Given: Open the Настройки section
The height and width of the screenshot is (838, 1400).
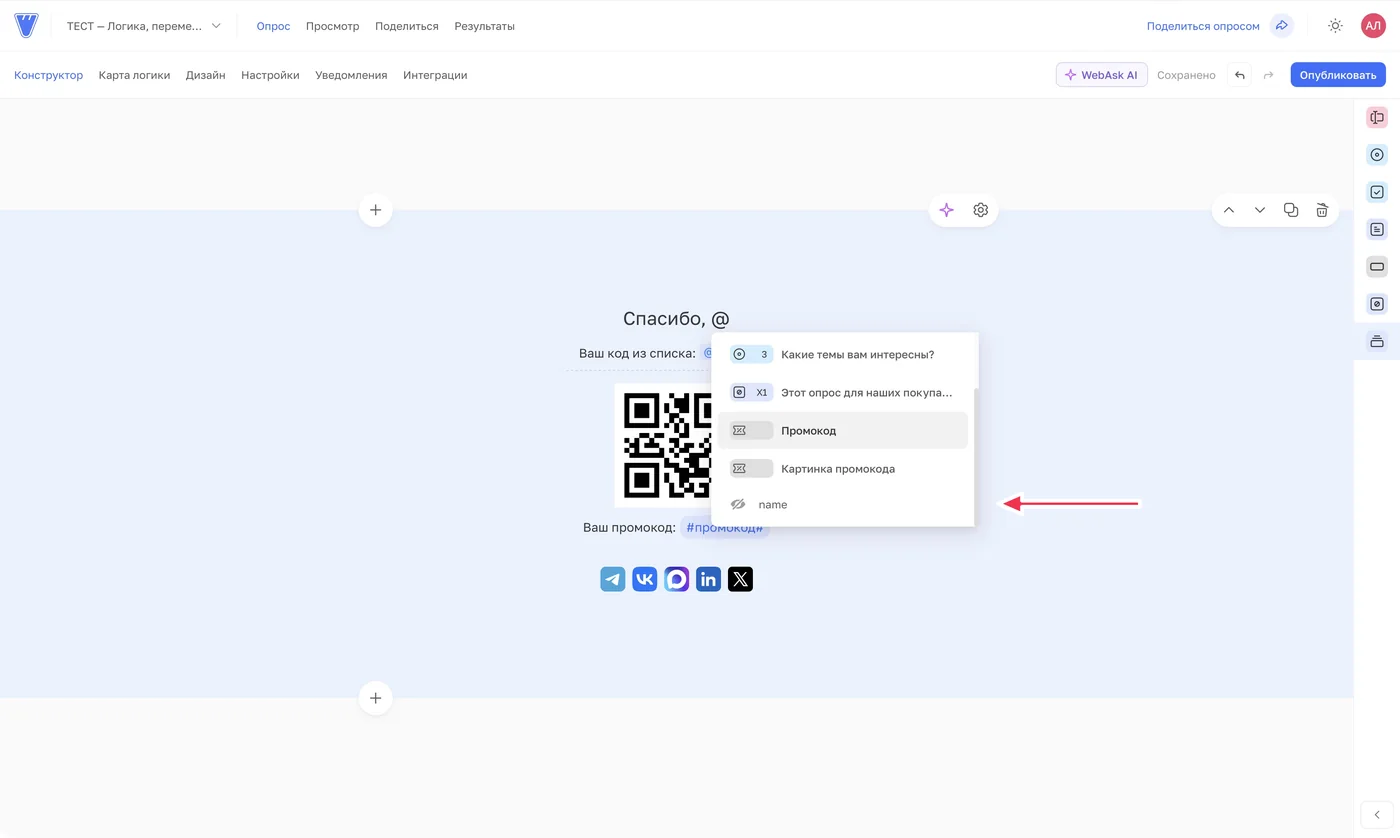Looking at the screenshot, I should (x=270, y=75).
